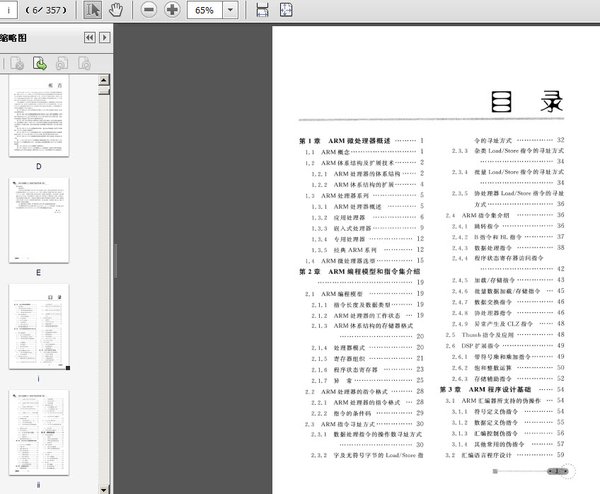Click contents entry 2.3 ARM 指令寻址方式
Viewport: 600px width, 494px height.
pyautogui.click(x=364, y=424)
